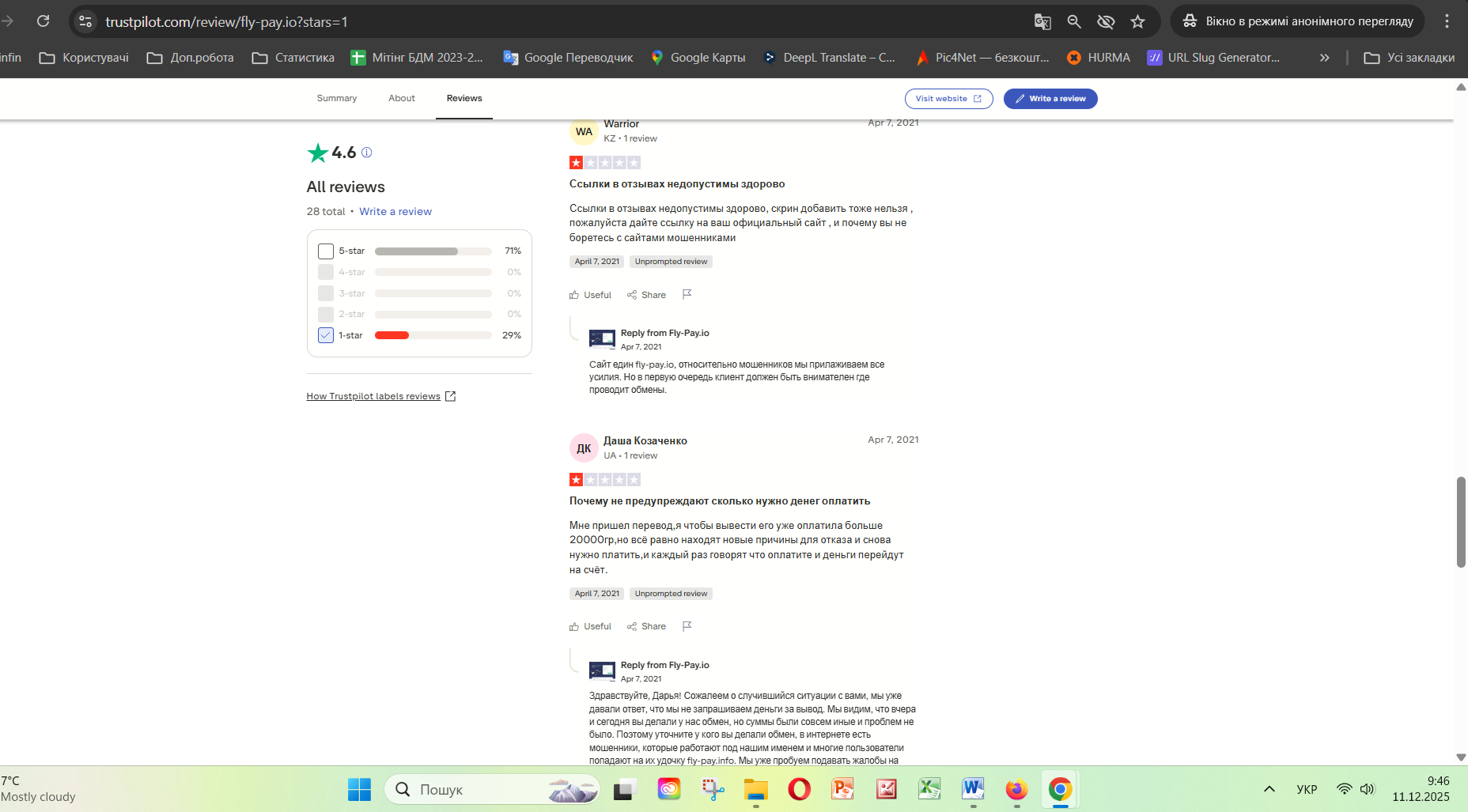1468x812 pixels.
Task: Open Excel from the taskbar
Action: [x=929, y=789]
